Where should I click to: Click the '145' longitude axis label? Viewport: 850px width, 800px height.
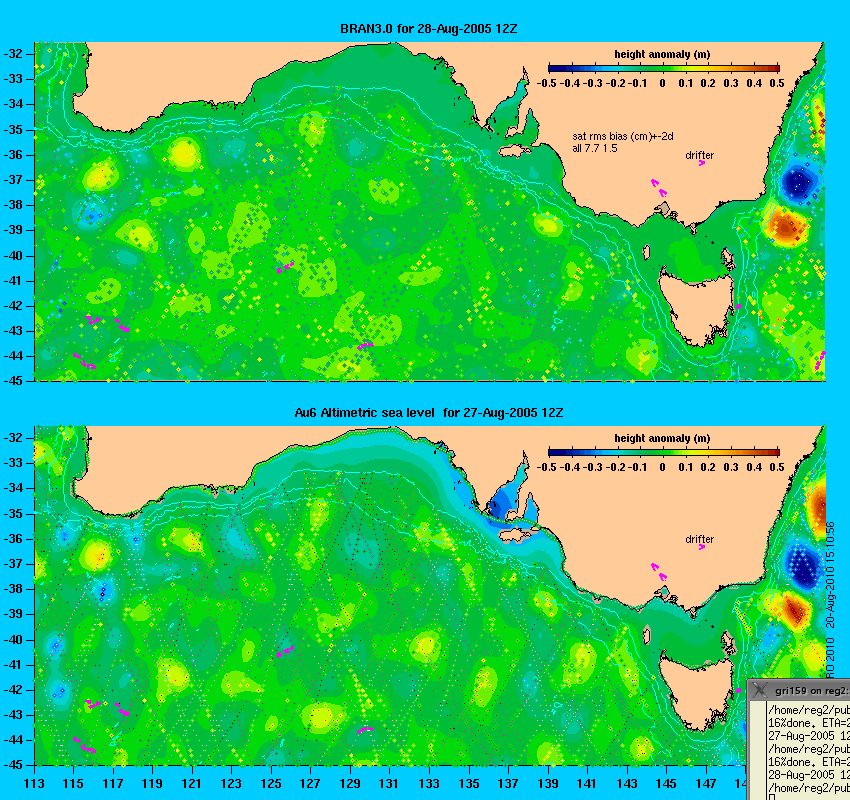[x=666, y=783]
